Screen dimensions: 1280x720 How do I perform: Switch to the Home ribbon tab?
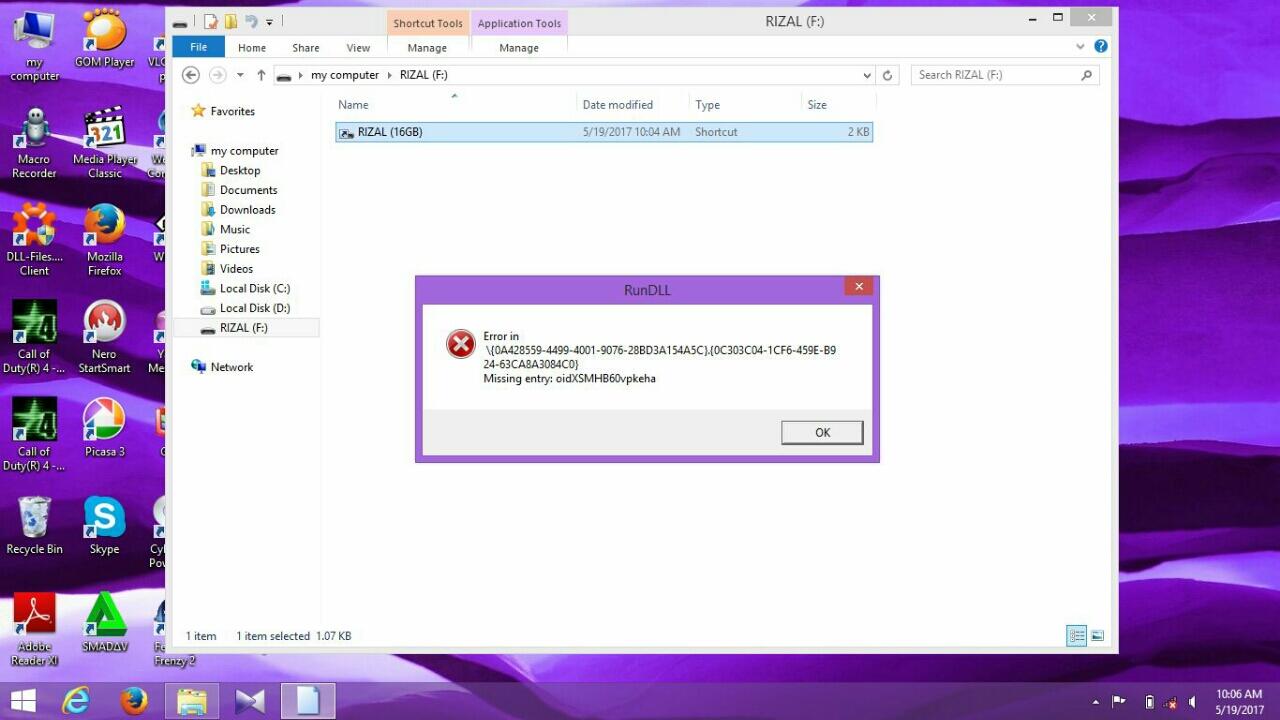[252, 48]
